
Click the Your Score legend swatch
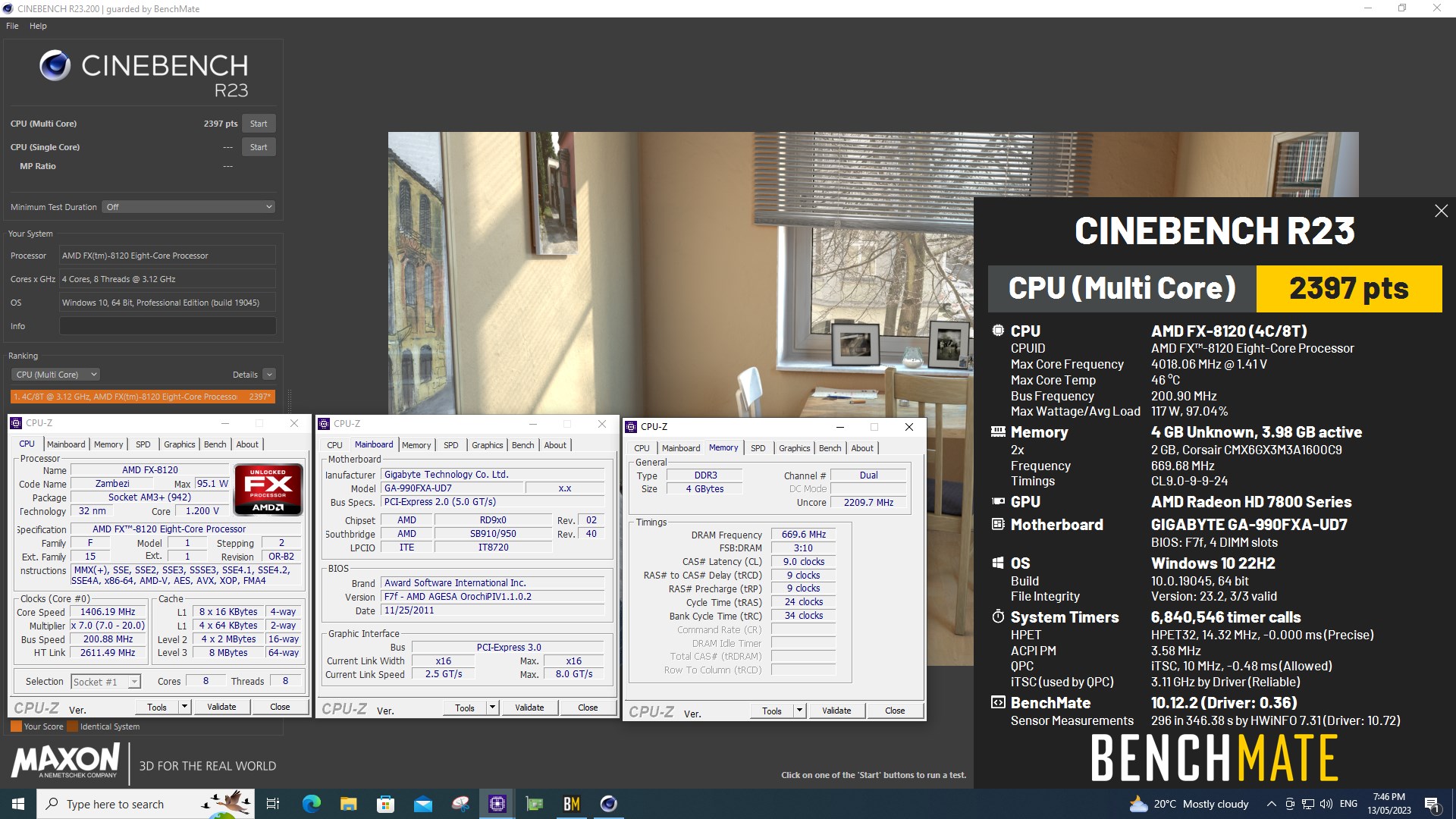coord(16,726)
